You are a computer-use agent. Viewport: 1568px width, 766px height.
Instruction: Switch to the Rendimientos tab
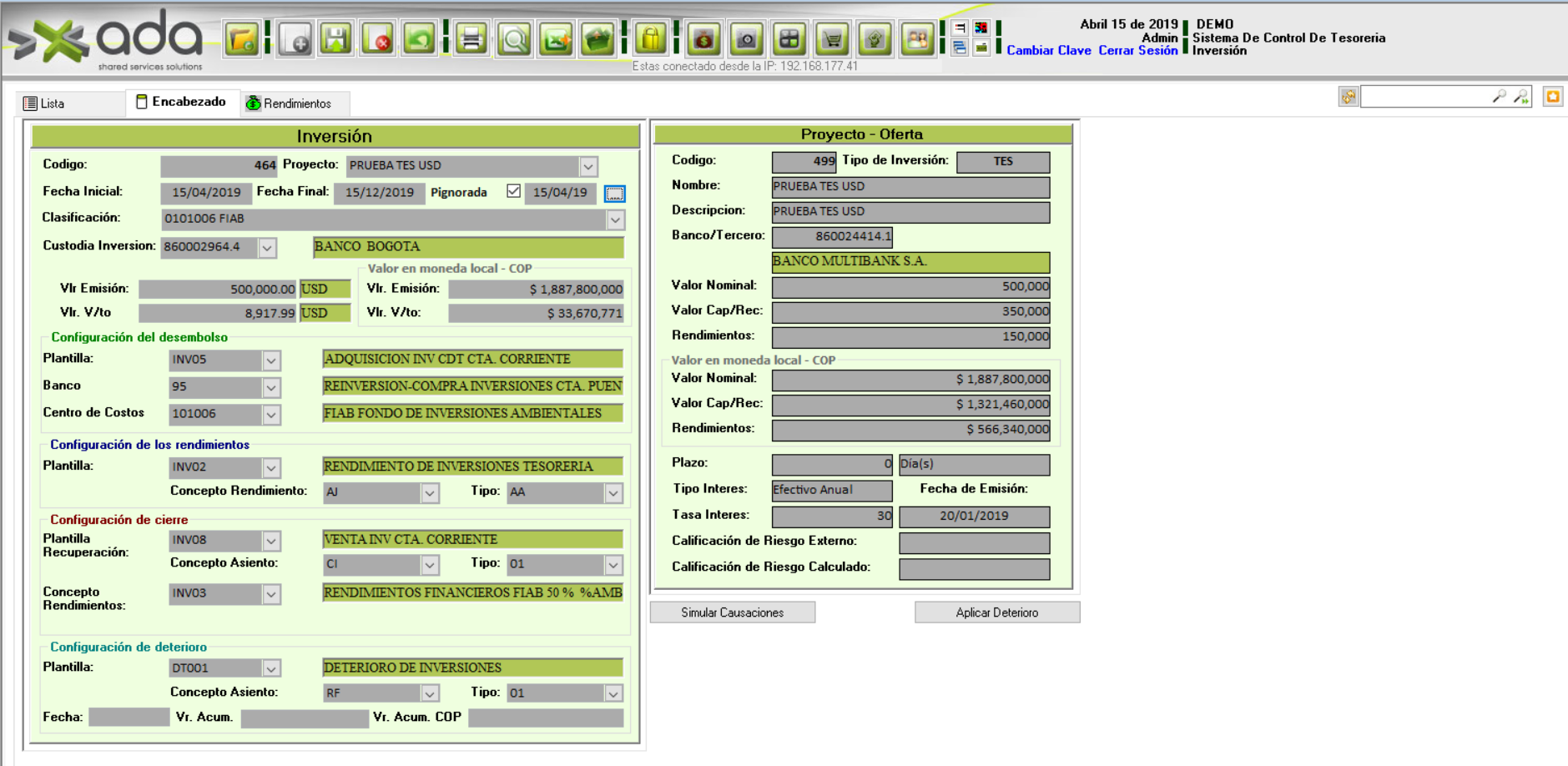pyautogui.click(x=290, y=103)
